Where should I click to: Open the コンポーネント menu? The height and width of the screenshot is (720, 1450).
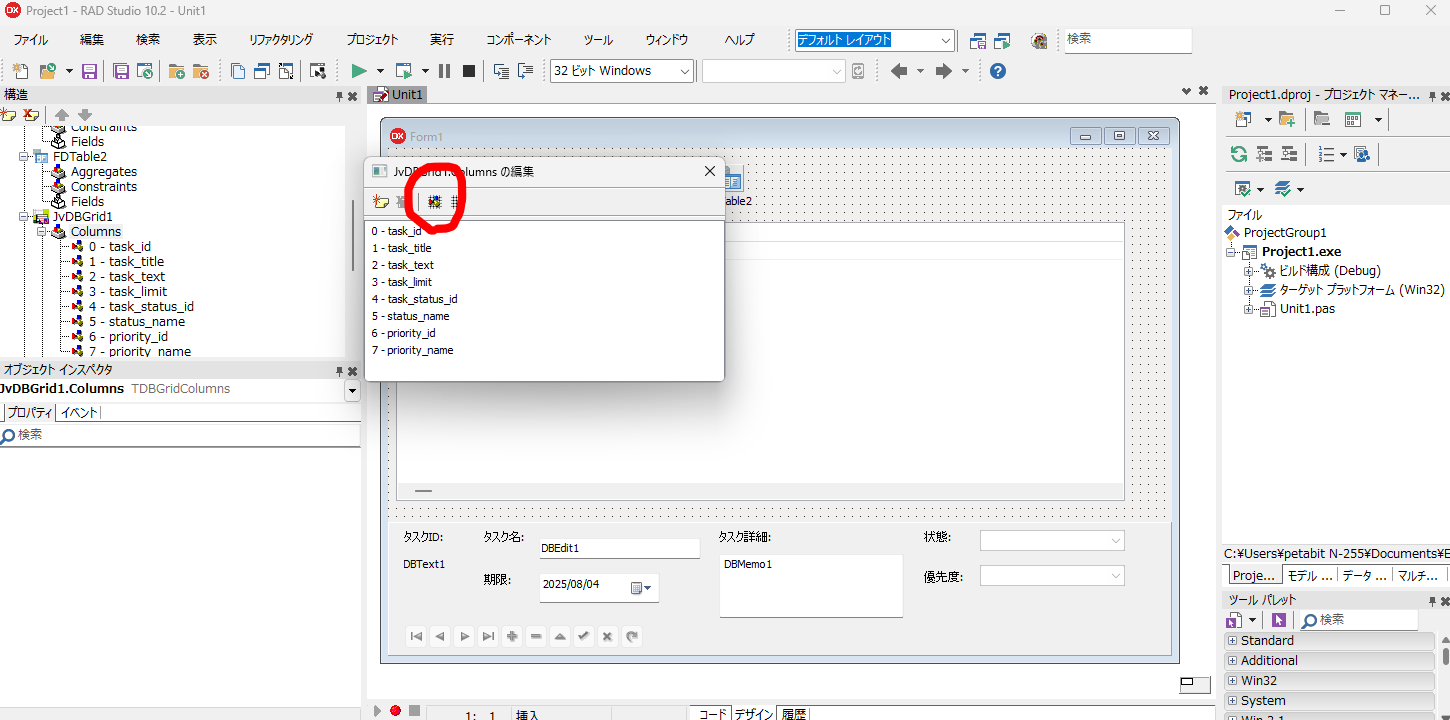[518, 39]
